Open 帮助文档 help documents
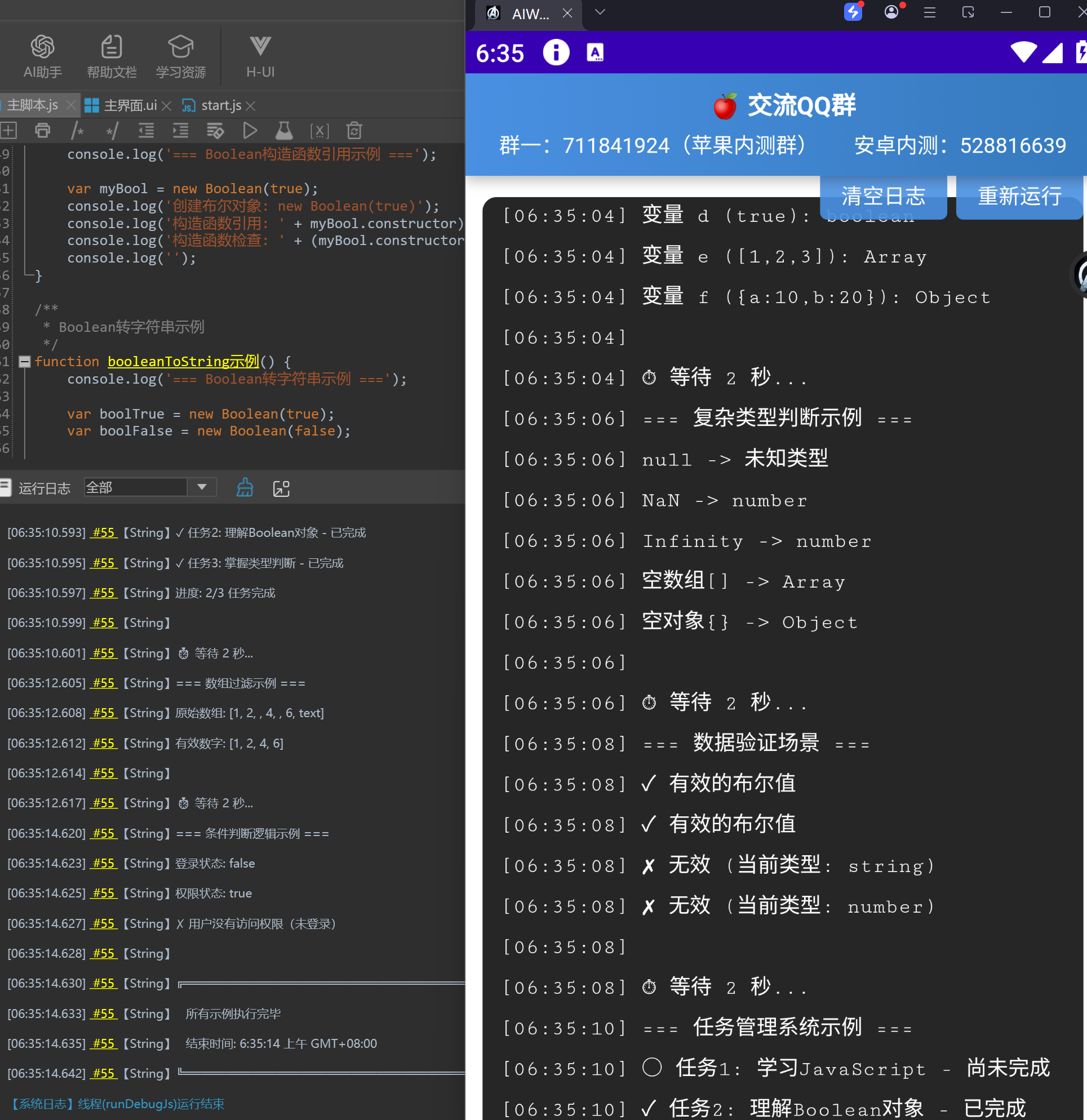 [x=112, y=56]
